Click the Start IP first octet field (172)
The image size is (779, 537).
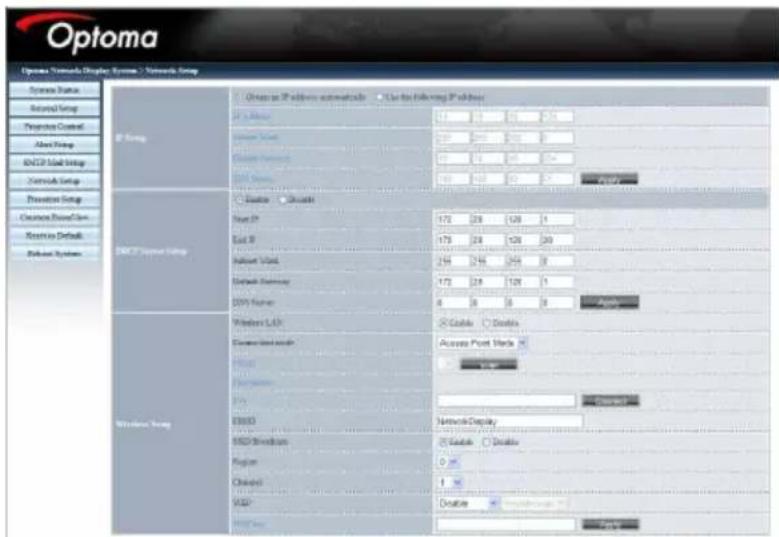(x=453, y=219)
